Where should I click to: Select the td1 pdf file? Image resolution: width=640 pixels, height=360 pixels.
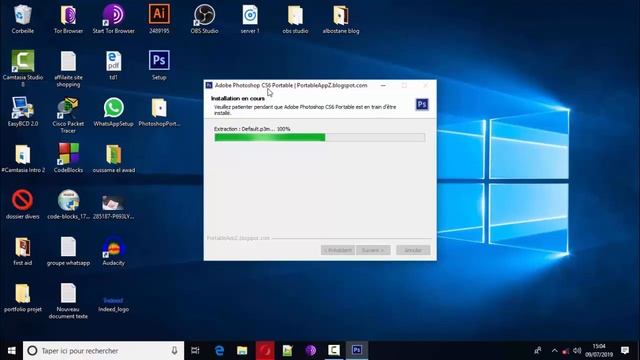113,65
